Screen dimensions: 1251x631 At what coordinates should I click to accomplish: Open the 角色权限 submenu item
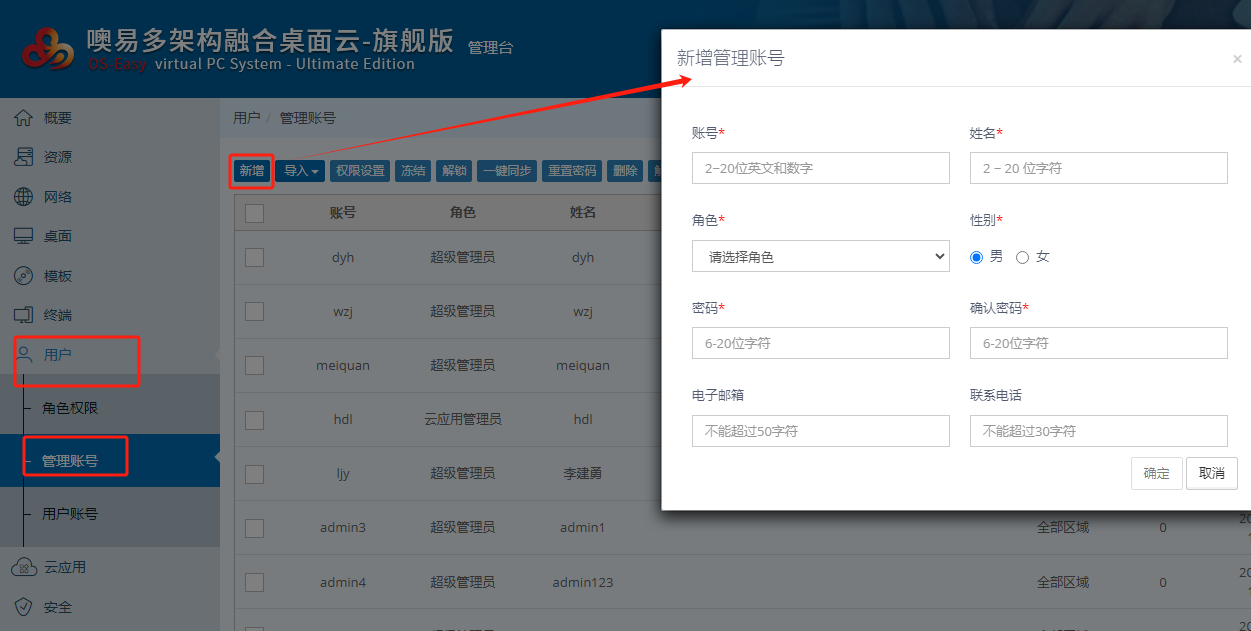tap(70, 408)
